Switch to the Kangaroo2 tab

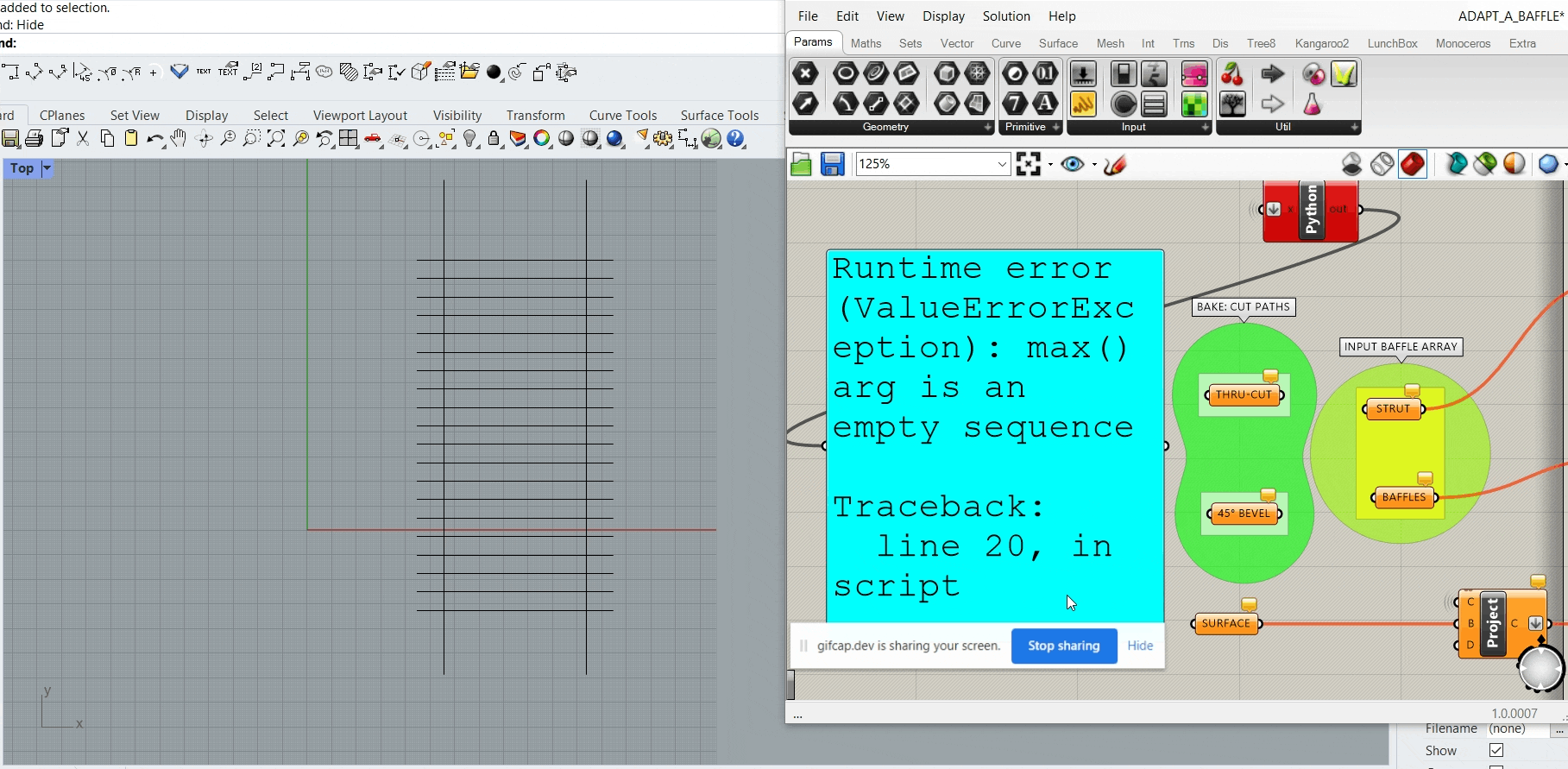point(1321,43)
